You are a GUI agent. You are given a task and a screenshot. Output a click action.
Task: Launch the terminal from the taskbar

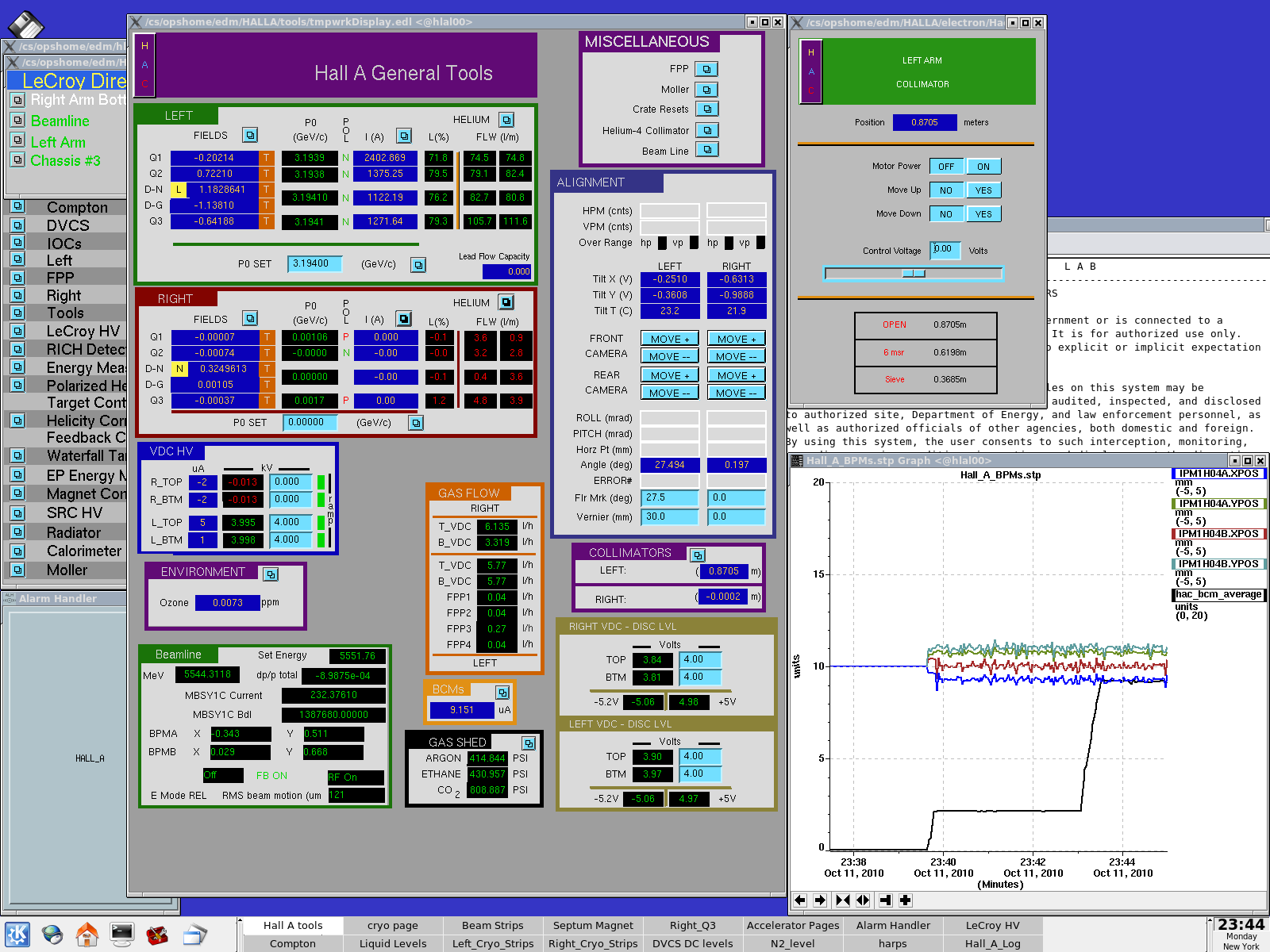[x=122, y=935]
